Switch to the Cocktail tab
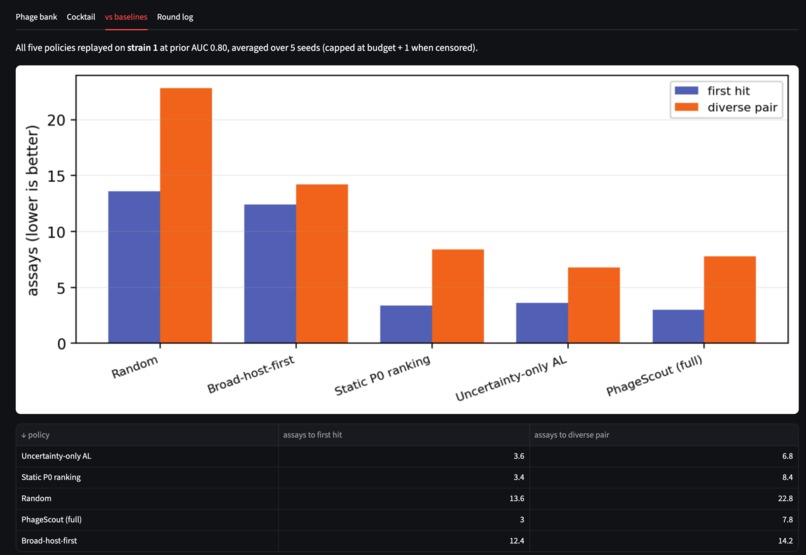This screenshot has width=806, height=555. (x=81, y=17)
